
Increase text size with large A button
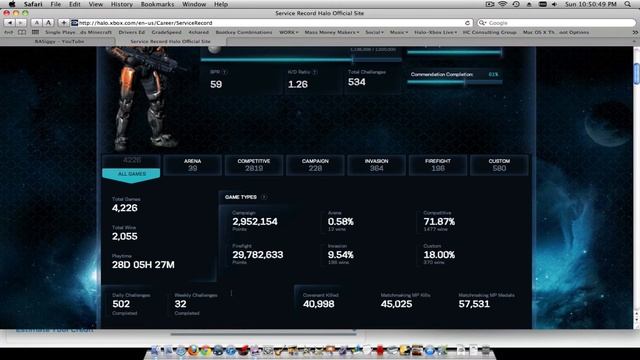(x=48, y=23)
